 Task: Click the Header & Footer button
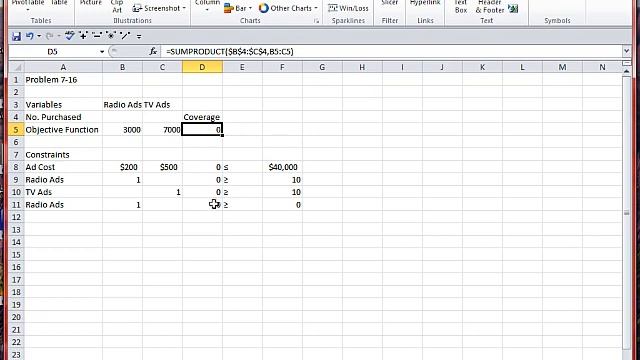489,6
